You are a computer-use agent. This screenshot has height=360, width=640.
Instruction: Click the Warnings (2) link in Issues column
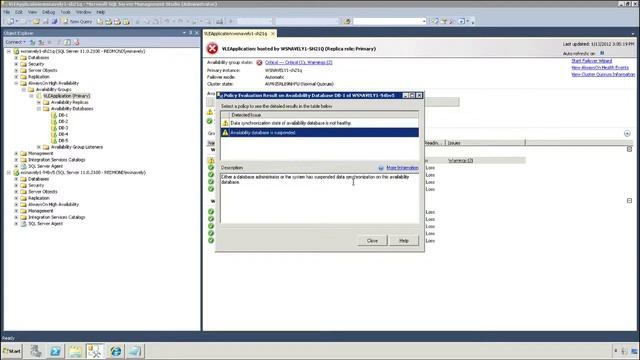pos(460,160)
